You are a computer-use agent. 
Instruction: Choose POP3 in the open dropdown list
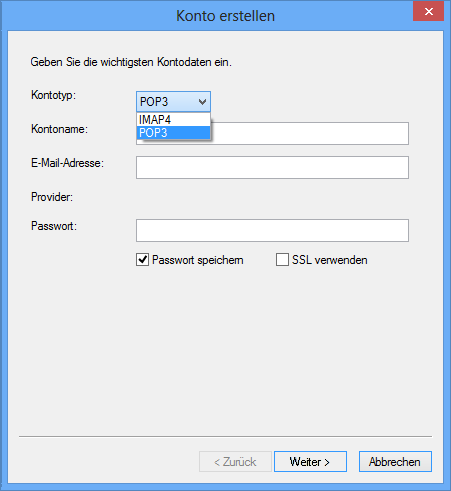tap(173, 133)
